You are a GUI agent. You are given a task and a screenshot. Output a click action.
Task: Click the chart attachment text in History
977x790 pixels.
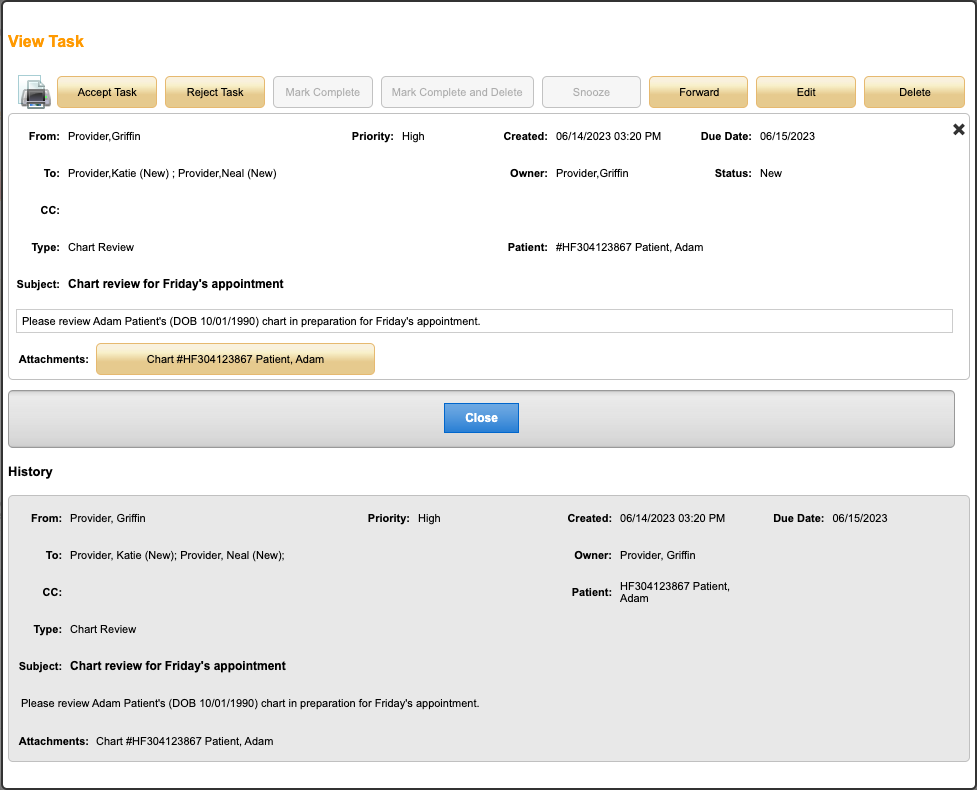click(185, 741)
